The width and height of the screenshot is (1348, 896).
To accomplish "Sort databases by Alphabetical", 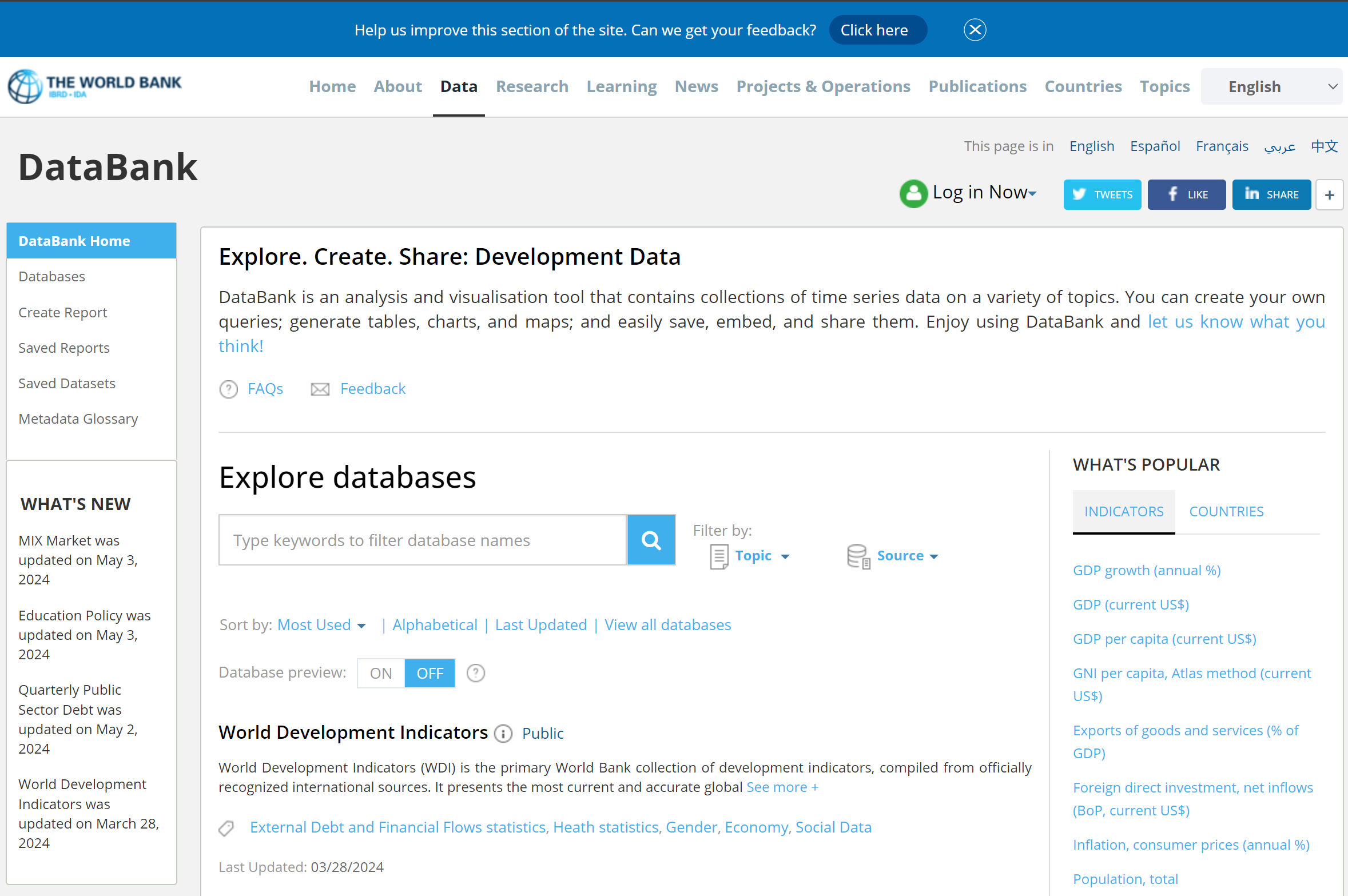I will click(435, 625).
